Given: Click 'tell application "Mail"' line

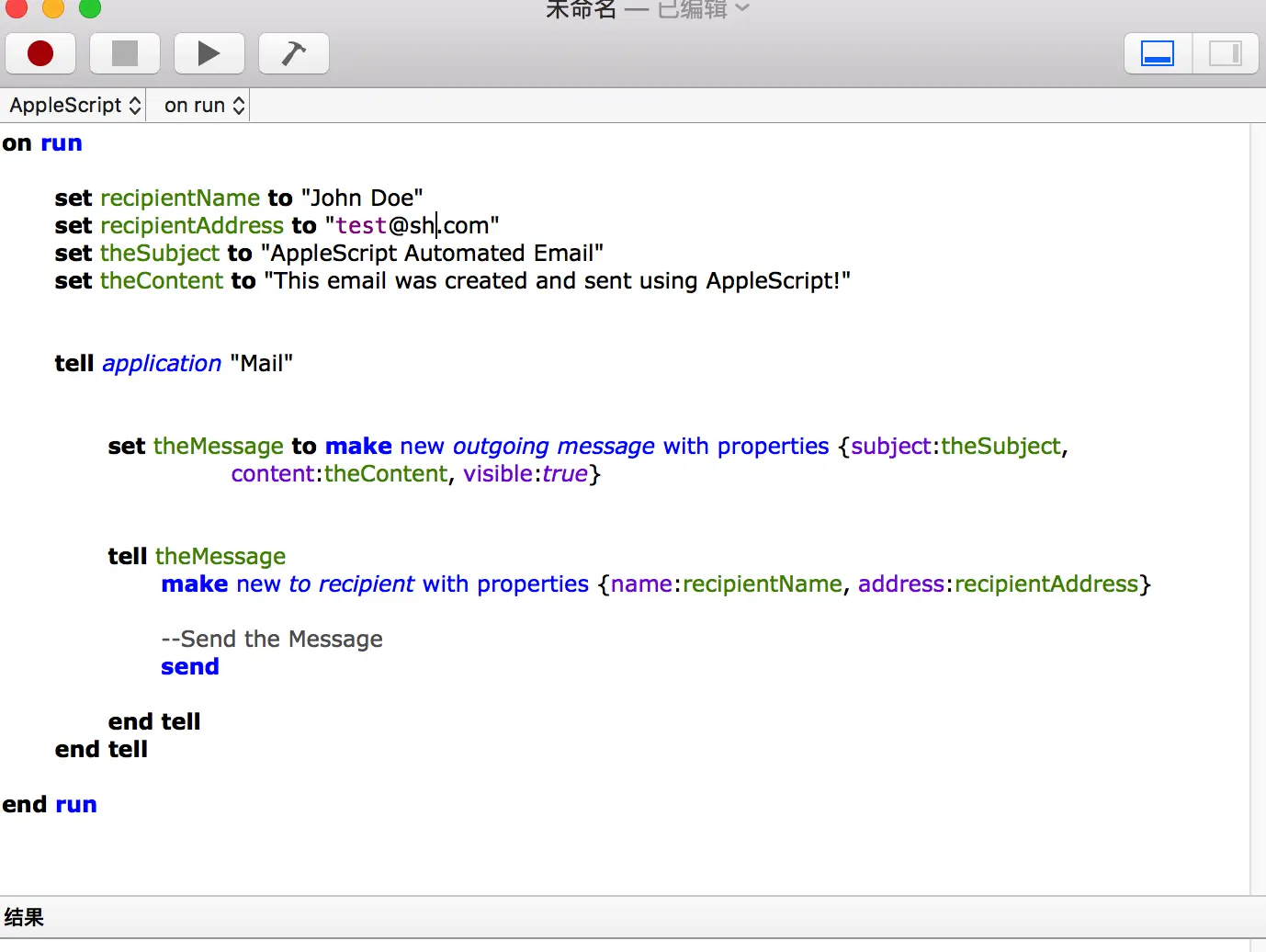Looking at the screenshot, I should 174,363.
